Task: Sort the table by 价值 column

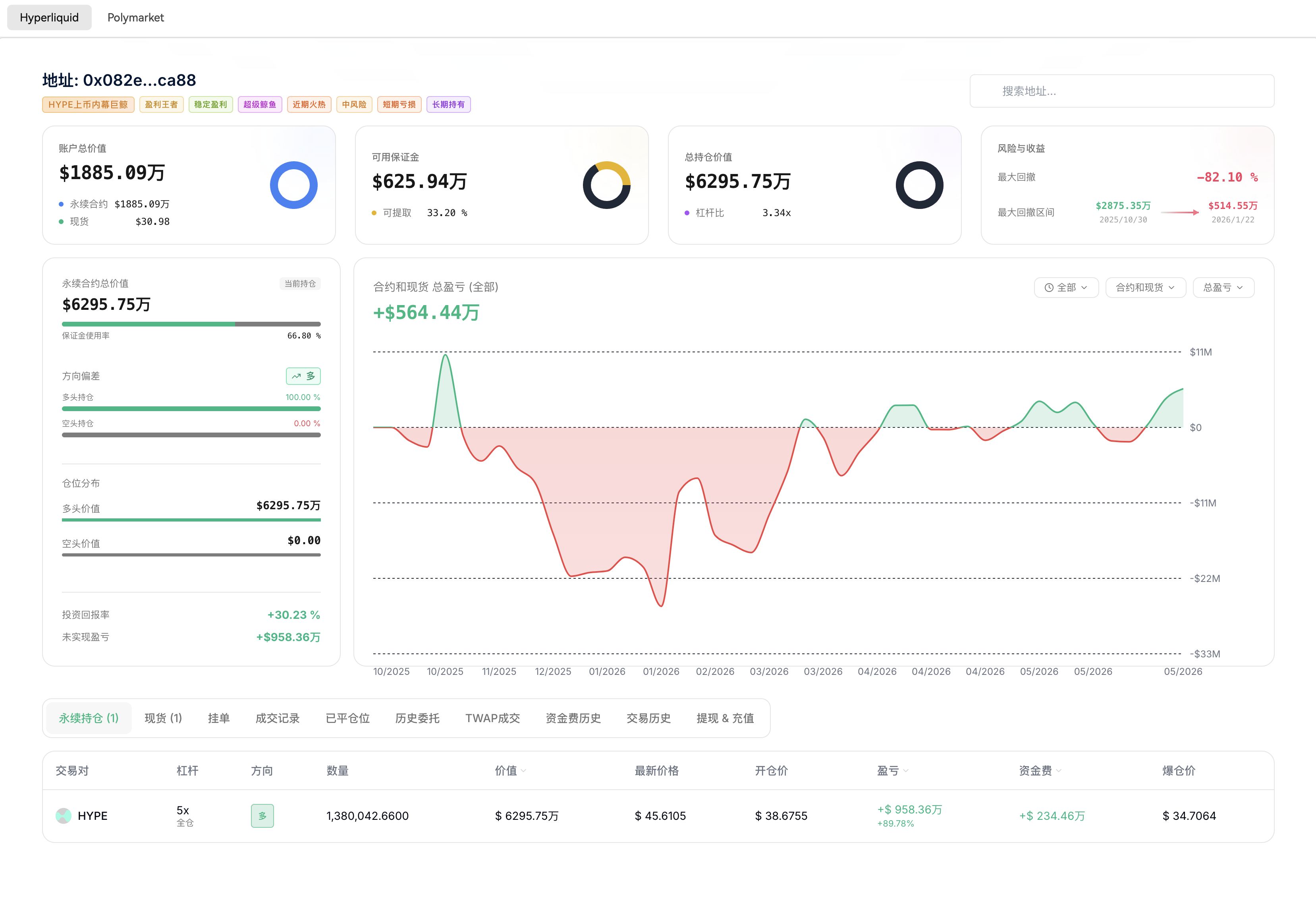Action: tap(510, 771)
